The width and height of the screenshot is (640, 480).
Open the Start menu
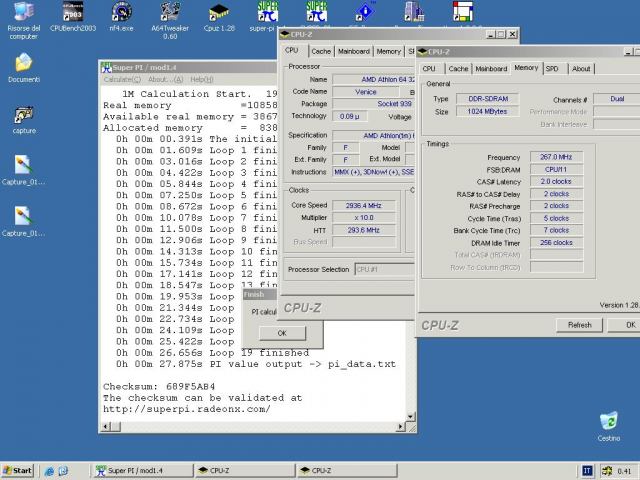pos(18,471)
